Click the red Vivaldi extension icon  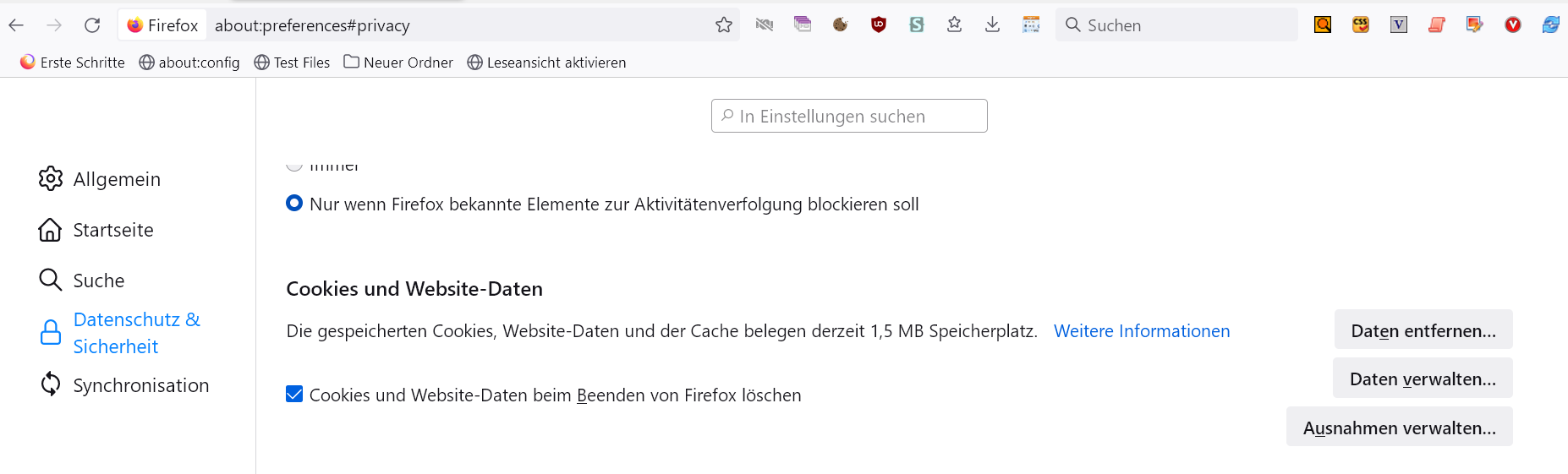1513,25
